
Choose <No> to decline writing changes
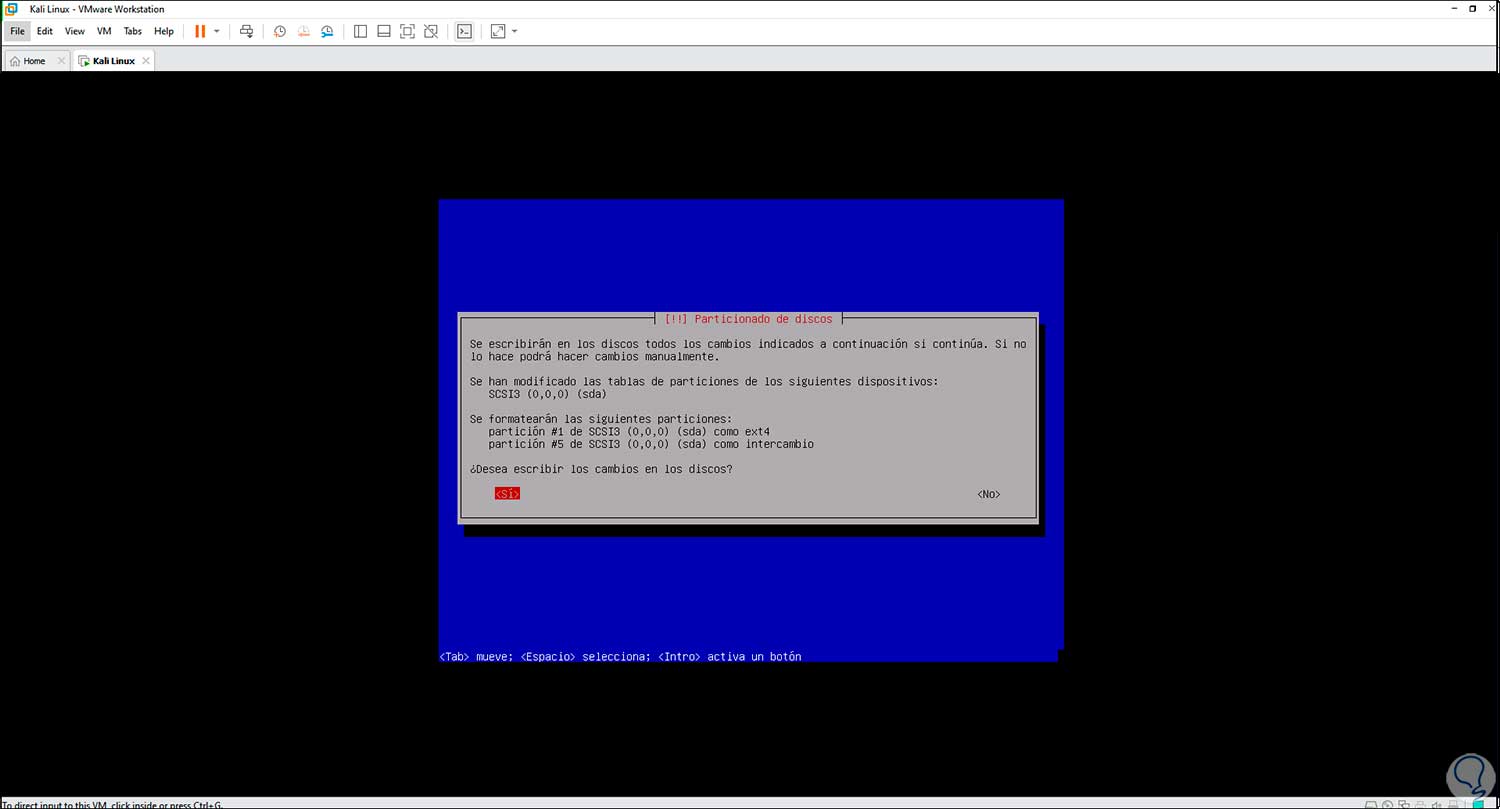pyautogui.click(x=989, y=494)
